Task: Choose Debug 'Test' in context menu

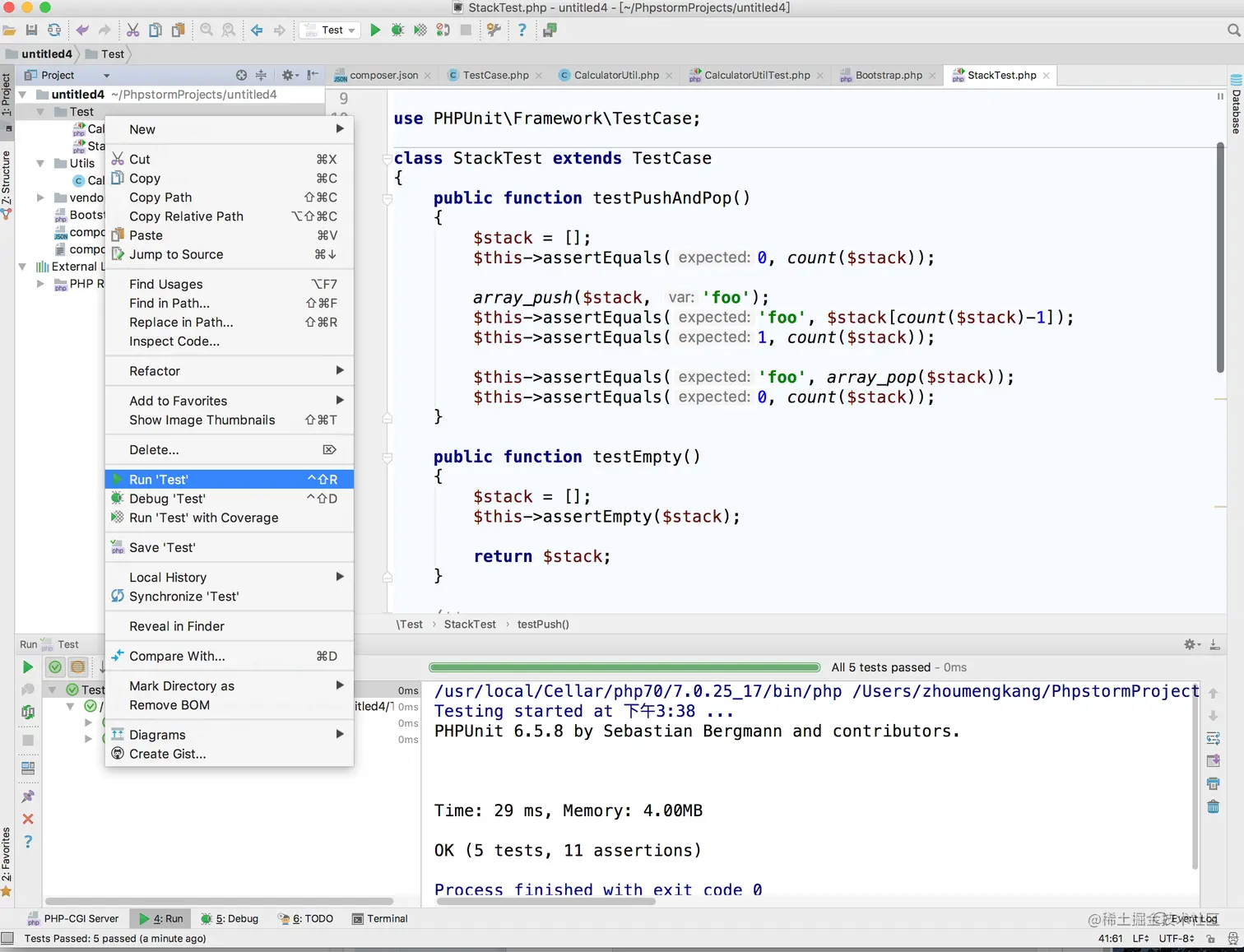Action: [230, 499]
